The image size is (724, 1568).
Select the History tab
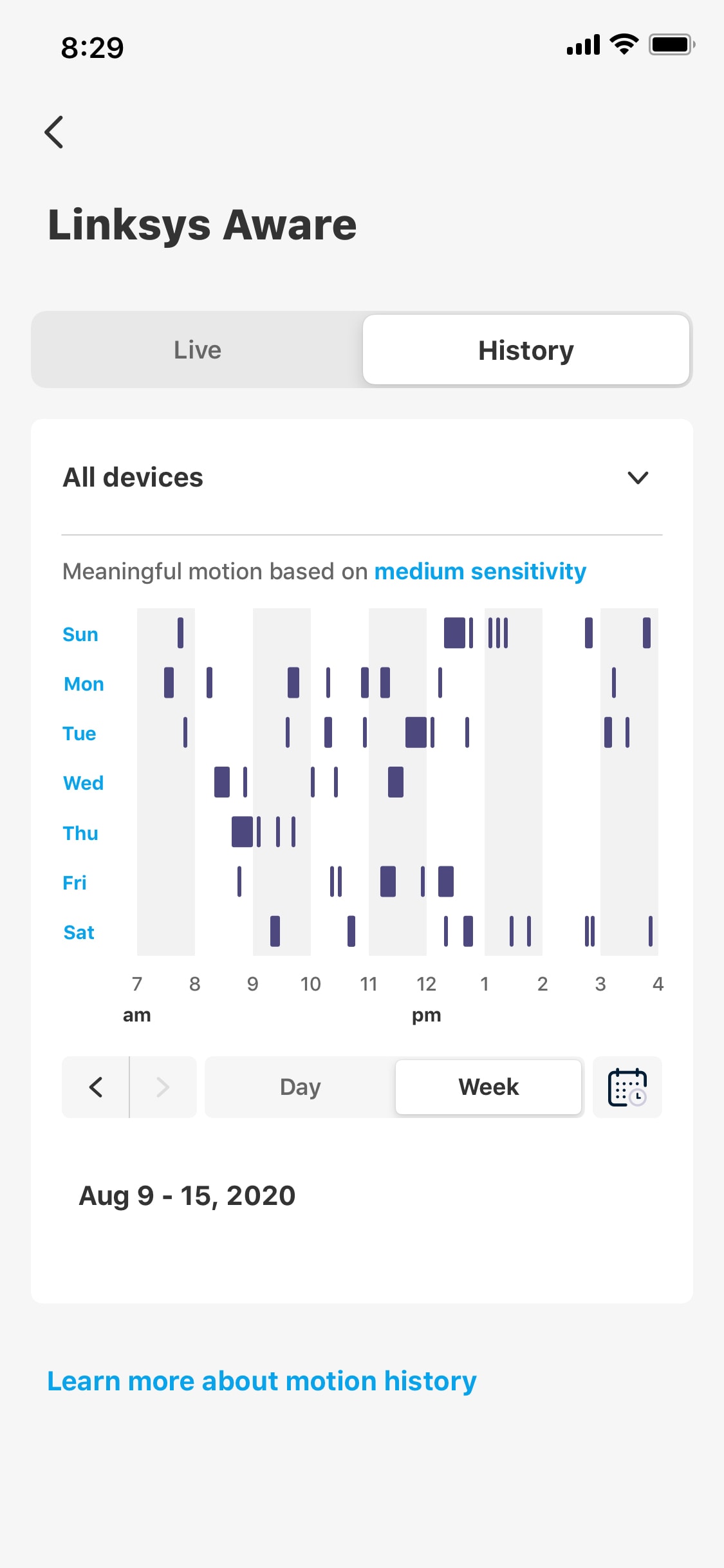tap(526, 350)
